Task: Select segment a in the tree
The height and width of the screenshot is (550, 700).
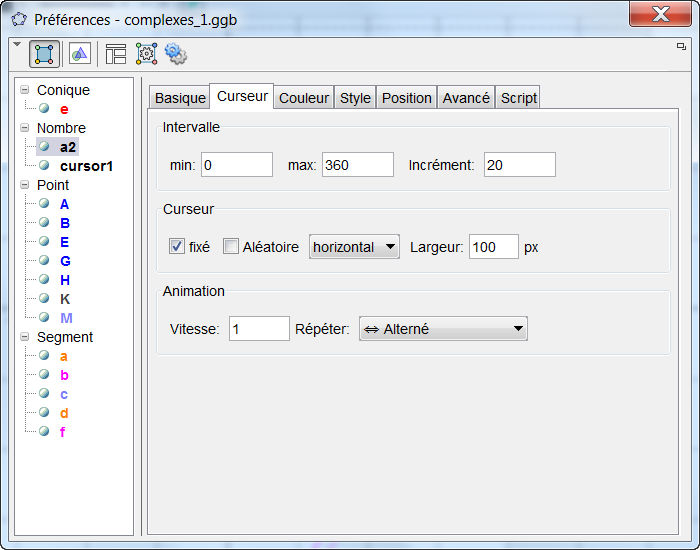Action: click(x=63, y=356)
